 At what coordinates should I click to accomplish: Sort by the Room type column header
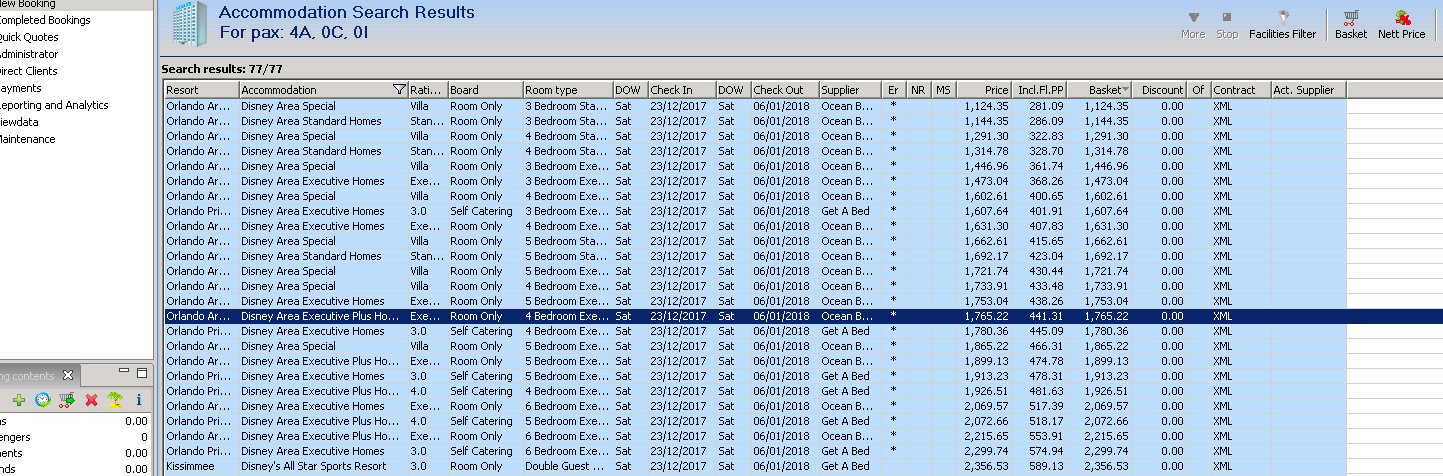click(x=567, y=90)
